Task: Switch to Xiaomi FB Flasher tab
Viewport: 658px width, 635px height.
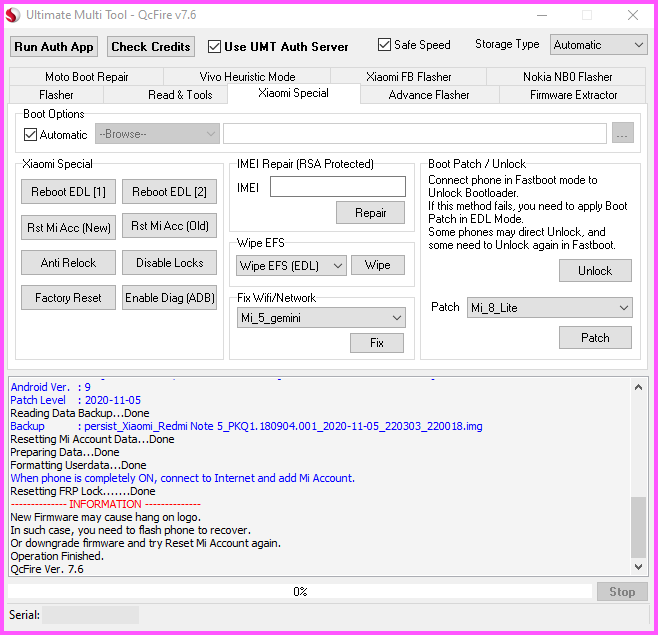Action: (x=408, y=77)
